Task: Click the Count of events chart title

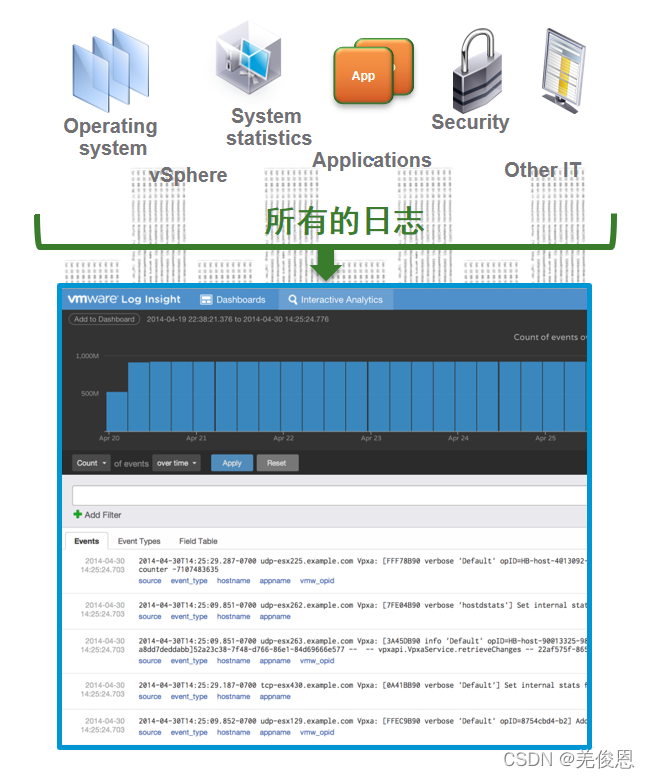Action: (x=550, y=337)
